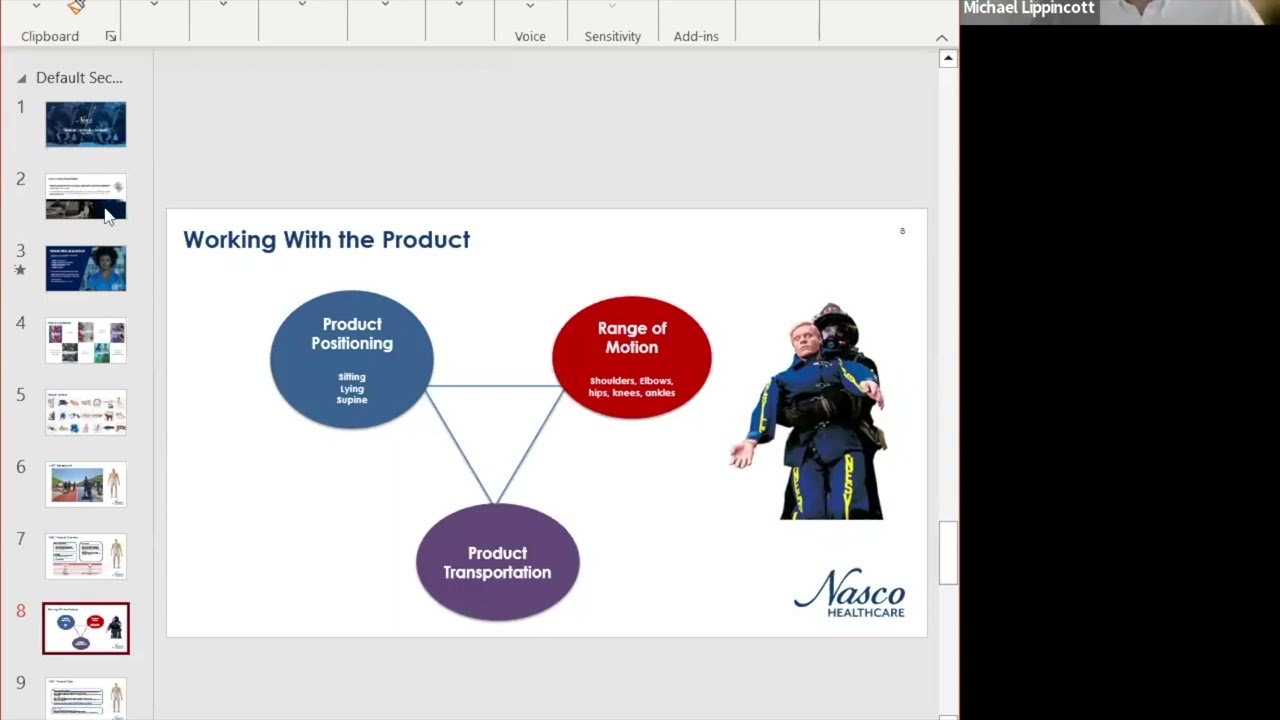
Task: Click the 'Shoulders, Elbows, hips, knees, ankles' text
Action: 632,387
